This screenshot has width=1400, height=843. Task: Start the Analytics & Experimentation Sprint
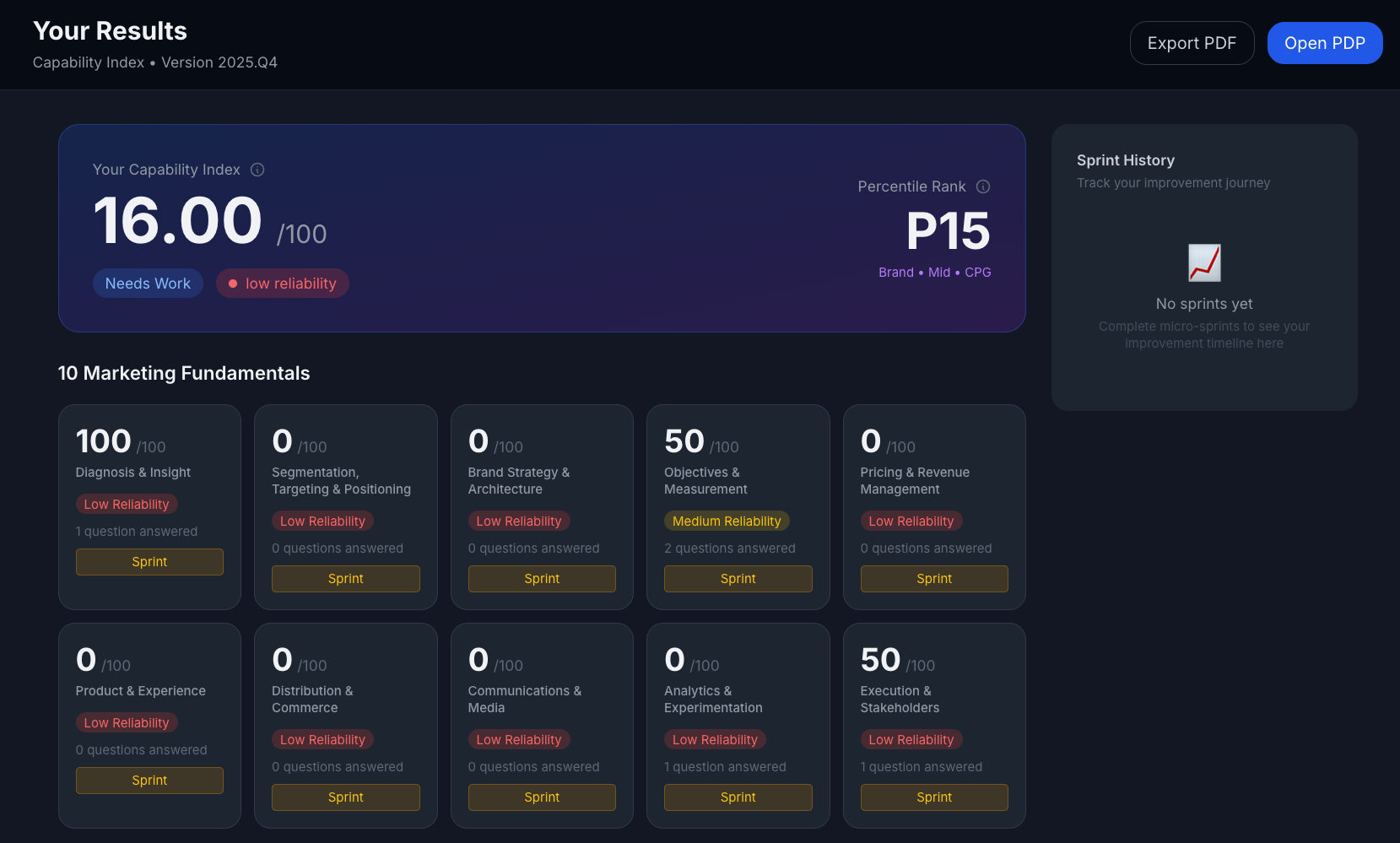pos(738,797)
